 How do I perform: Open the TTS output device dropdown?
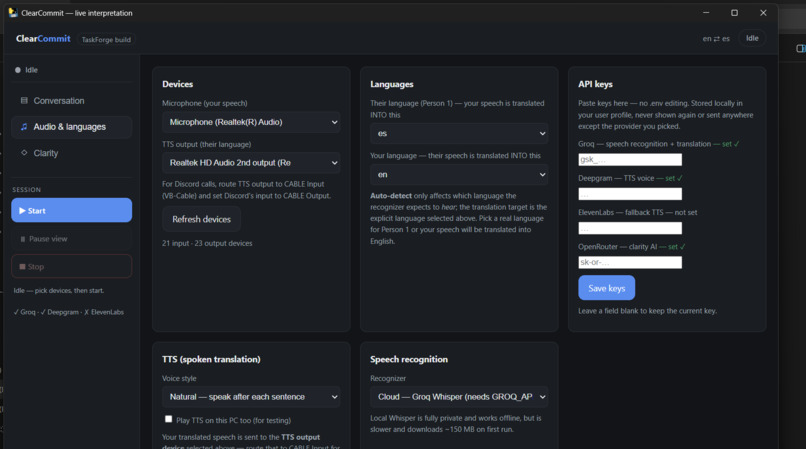tap(251, 163)
